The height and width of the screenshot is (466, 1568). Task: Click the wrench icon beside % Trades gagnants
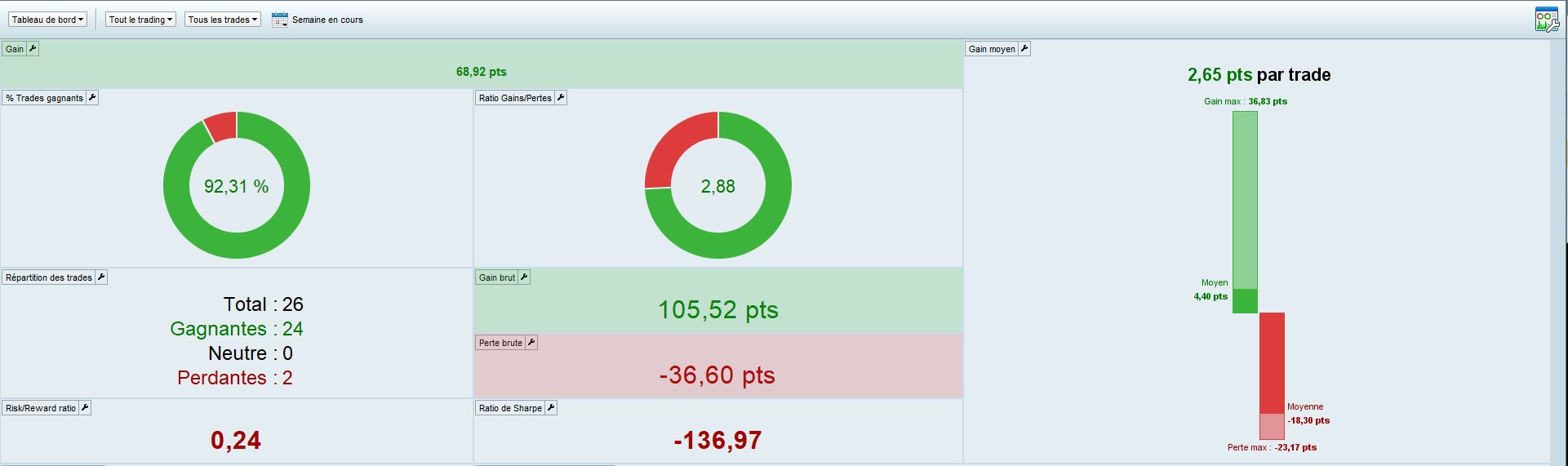pos(92,98)
